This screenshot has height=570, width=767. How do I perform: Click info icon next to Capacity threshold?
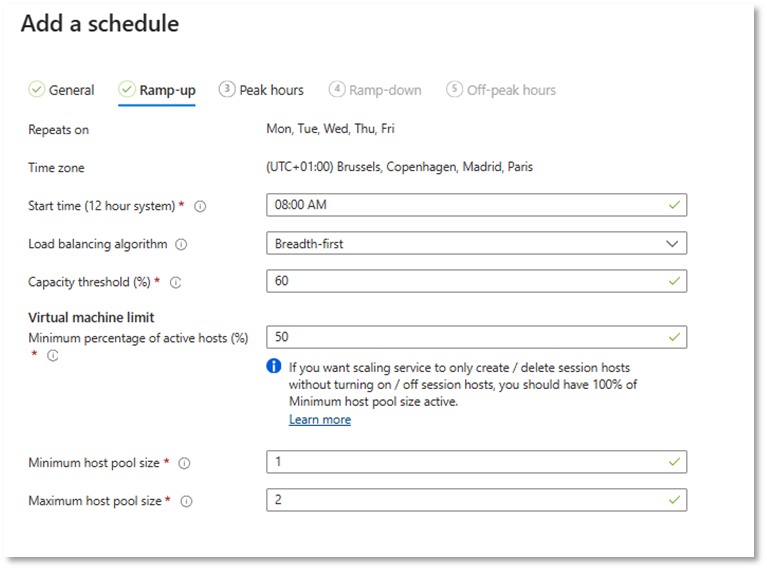click(176, 283)
